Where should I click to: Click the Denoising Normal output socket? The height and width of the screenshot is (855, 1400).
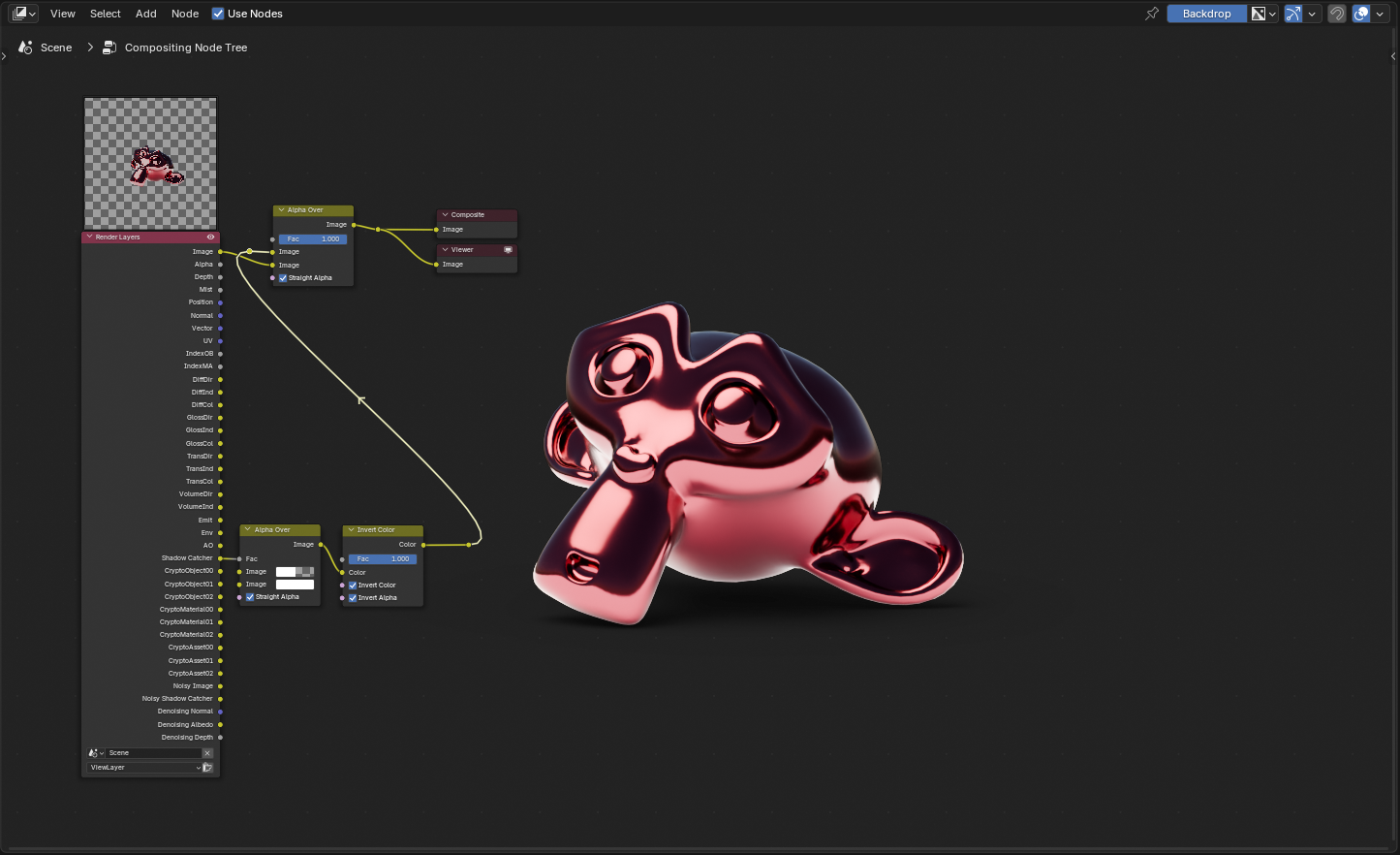pos(220,712)
